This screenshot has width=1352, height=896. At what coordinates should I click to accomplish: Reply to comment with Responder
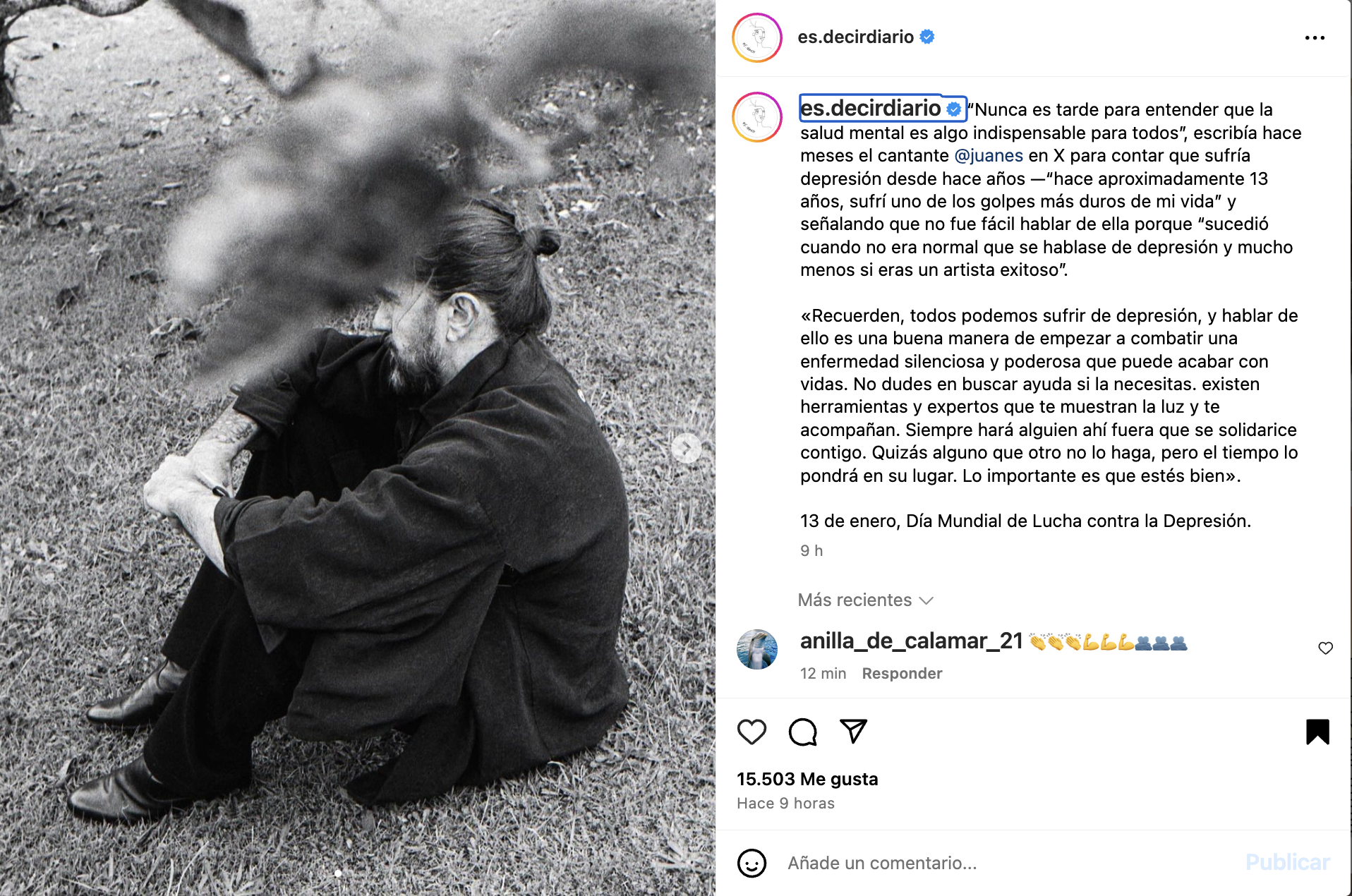902,673
